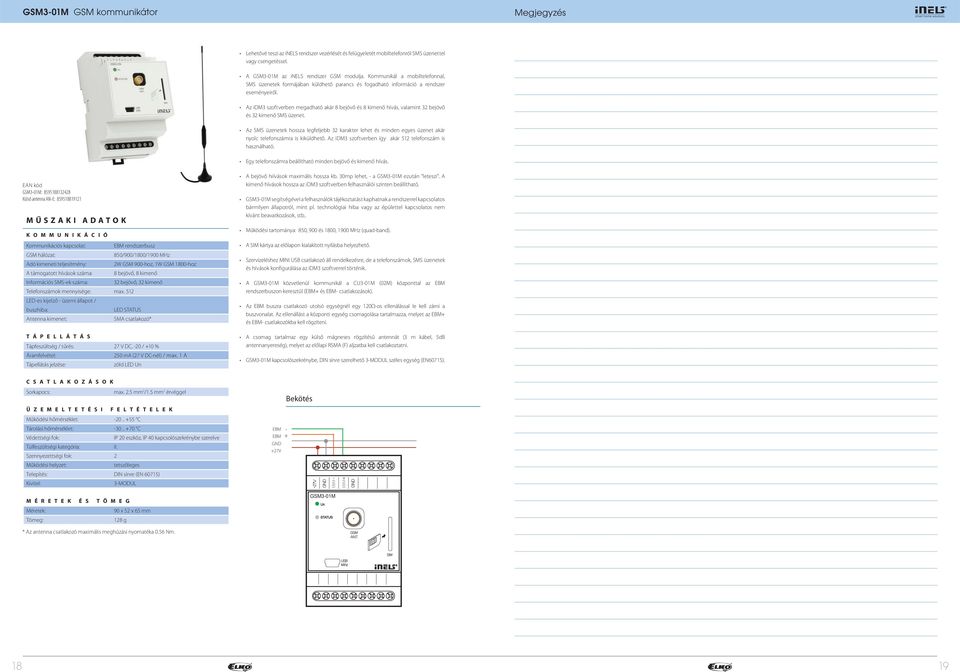
Task: Click the '+27V' wire label in the diagram
Action: 276,450
